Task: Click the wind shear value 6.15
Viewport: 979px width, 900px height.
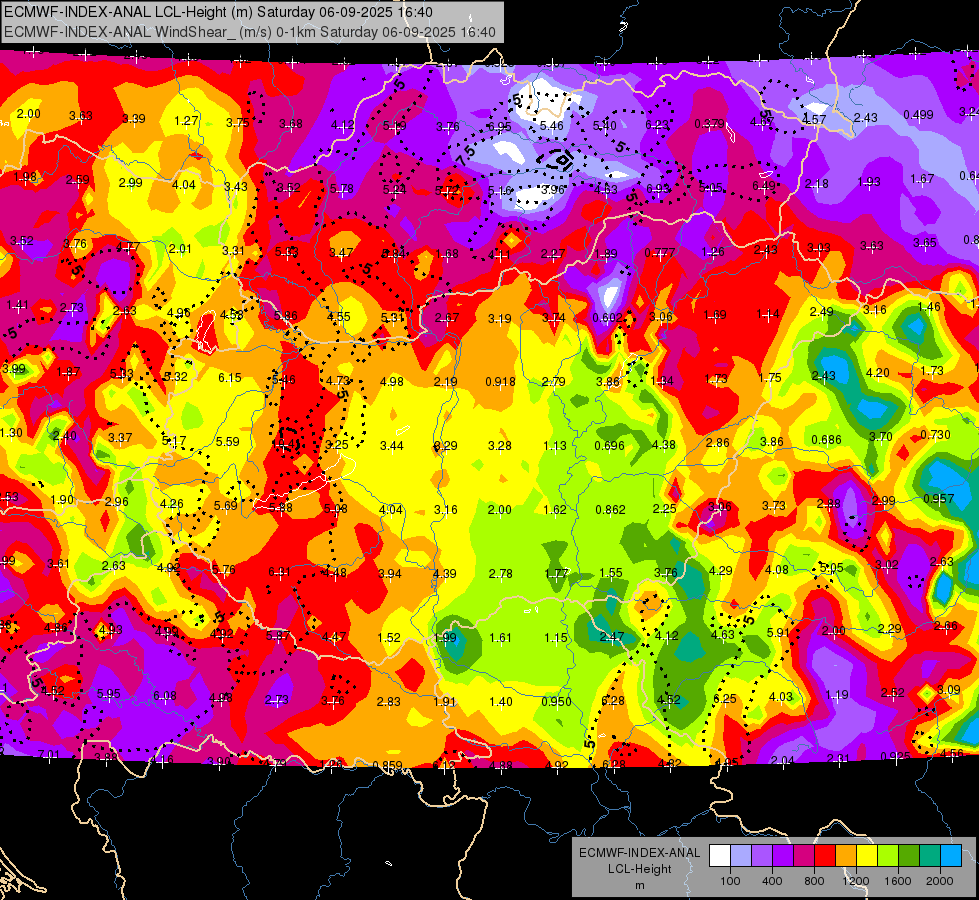Action: click(x=230, y=377)
